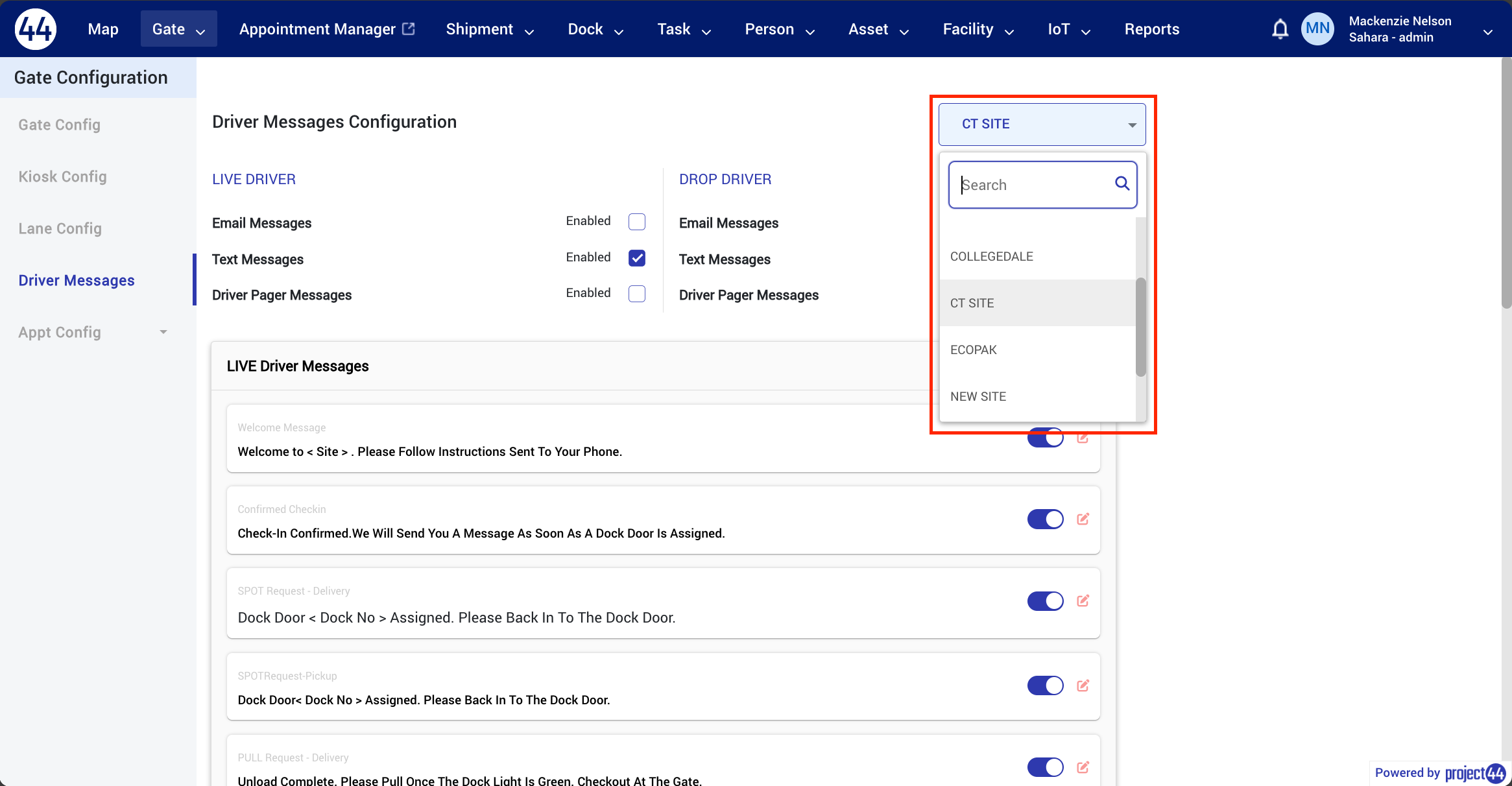Toggle the PULL Request - Delivery switch
The height and width of the screenshot is (786, 1512).
[1045, 767]
